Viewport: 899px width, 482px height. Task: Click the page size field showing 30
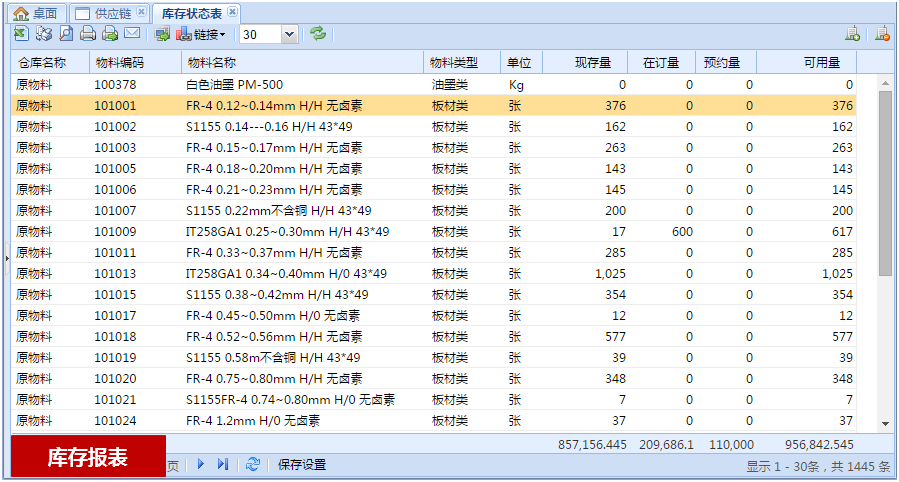(x=261, y=34)
